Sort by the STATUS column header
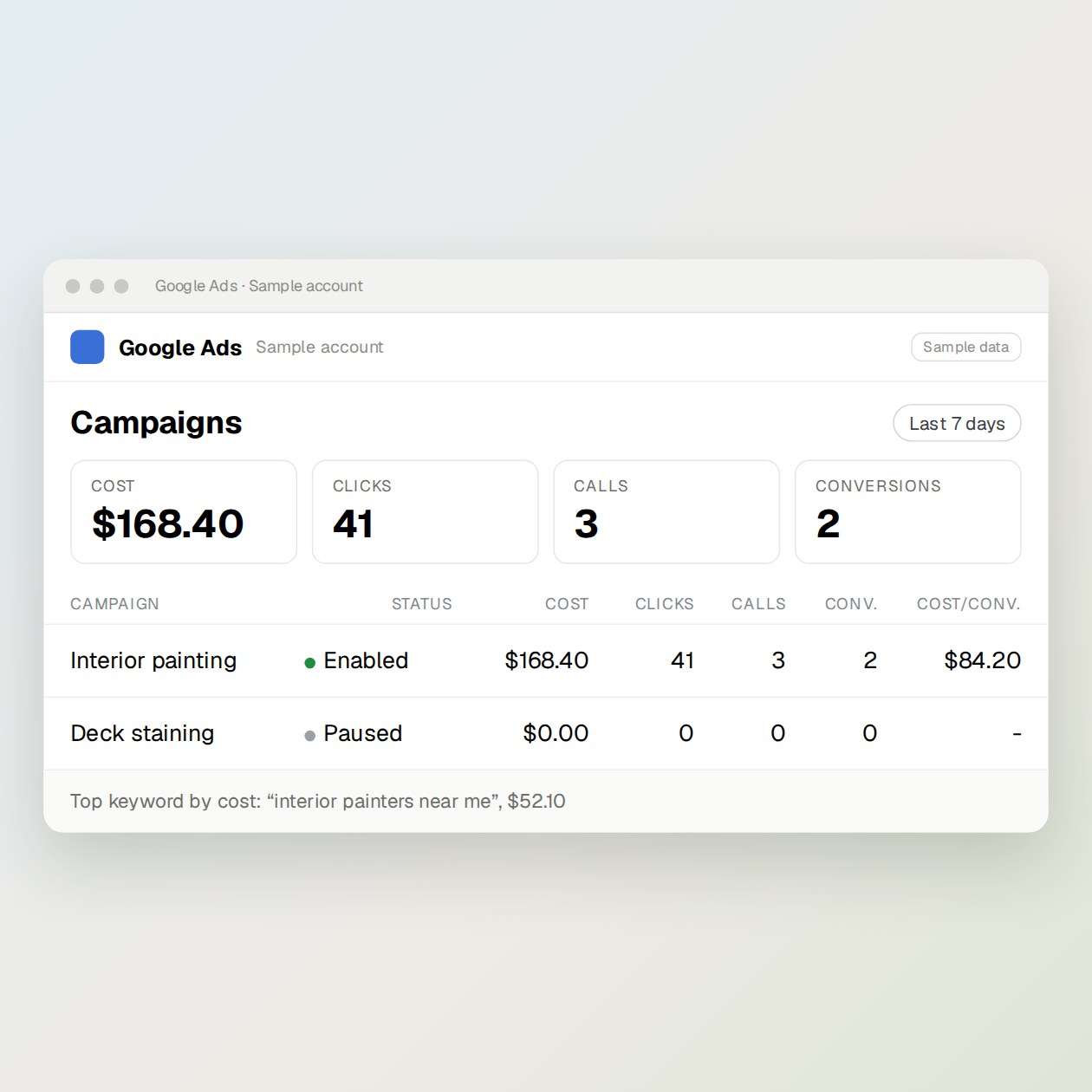The width and height of the screenshot is (1092, 1092). tap(421, 604)
